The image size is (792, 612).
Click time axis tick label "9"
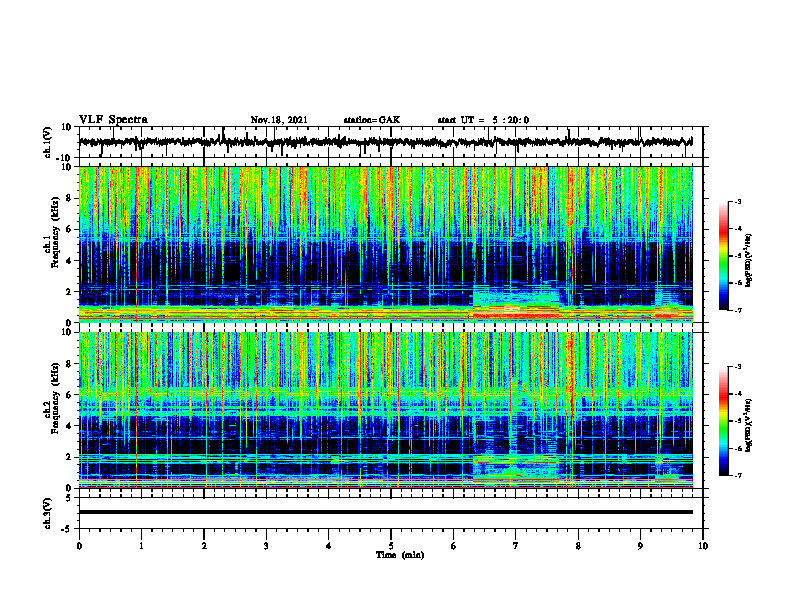pyautogui.click(x=640, y=546)
